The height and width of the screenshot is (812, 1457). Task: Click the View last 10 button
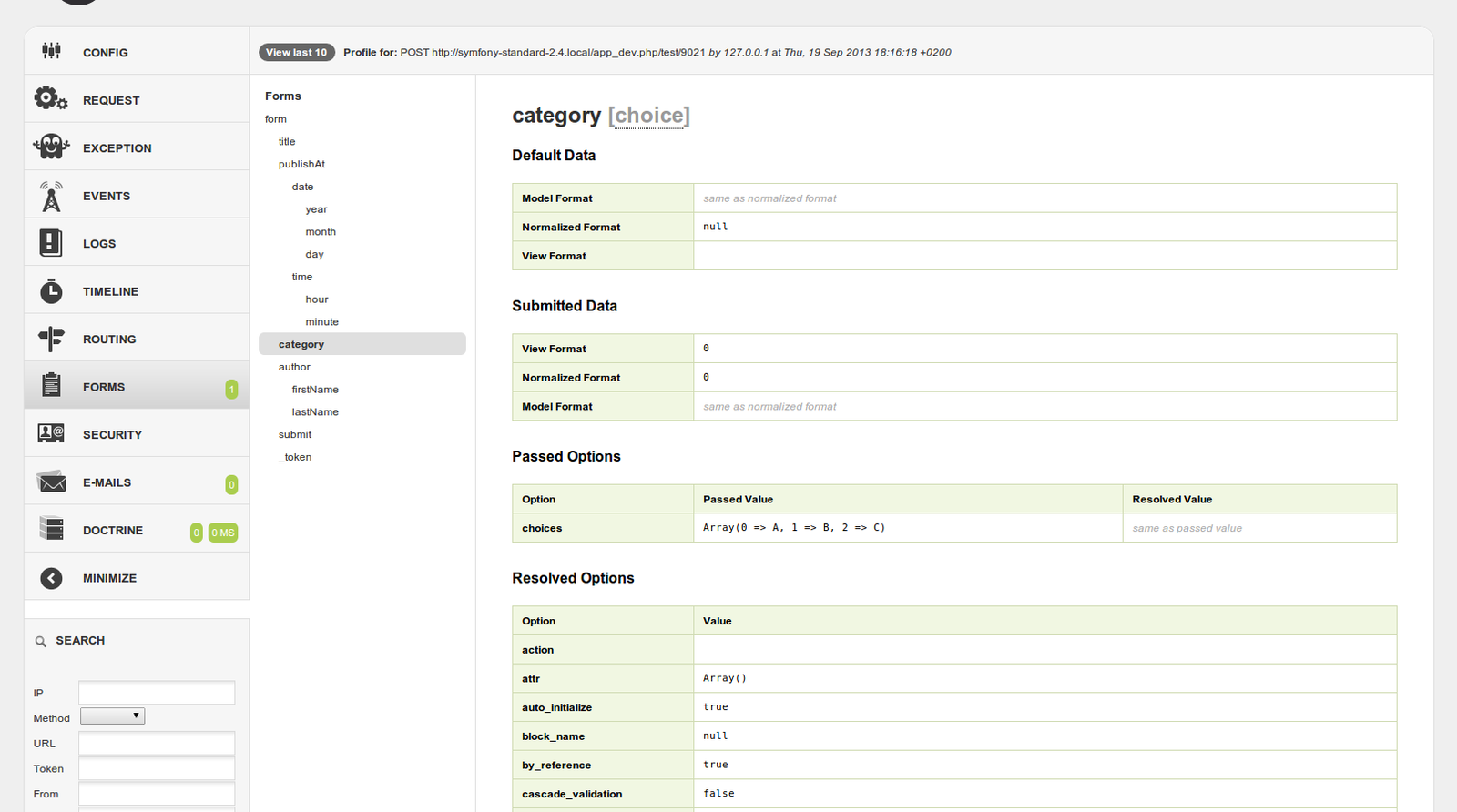(297, 52)
